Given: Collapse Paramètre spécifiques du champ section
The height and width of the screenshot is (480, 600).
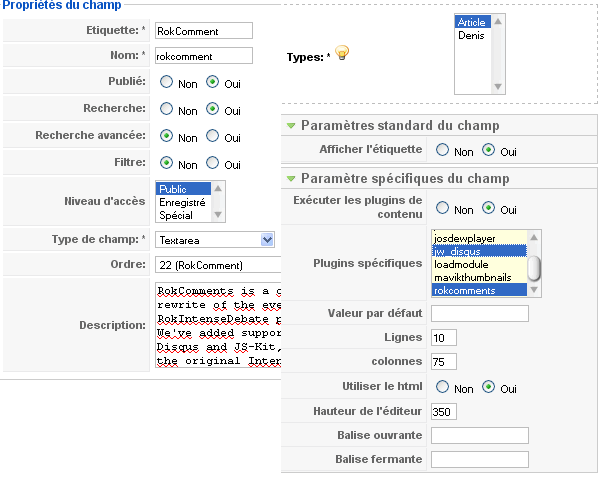Looking at the screenshot, I should click(x=291, y=178).
